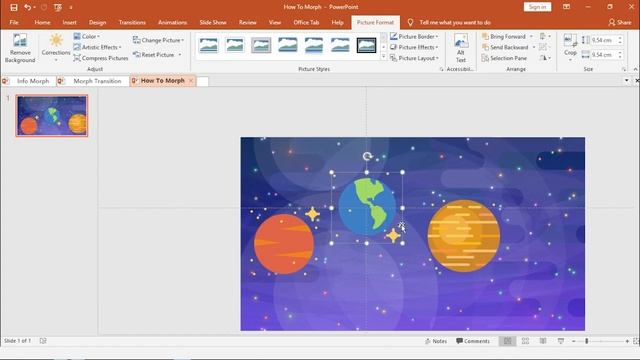Switch to the Home ribbon tab

pyautogui.click(x=42, y=22)
